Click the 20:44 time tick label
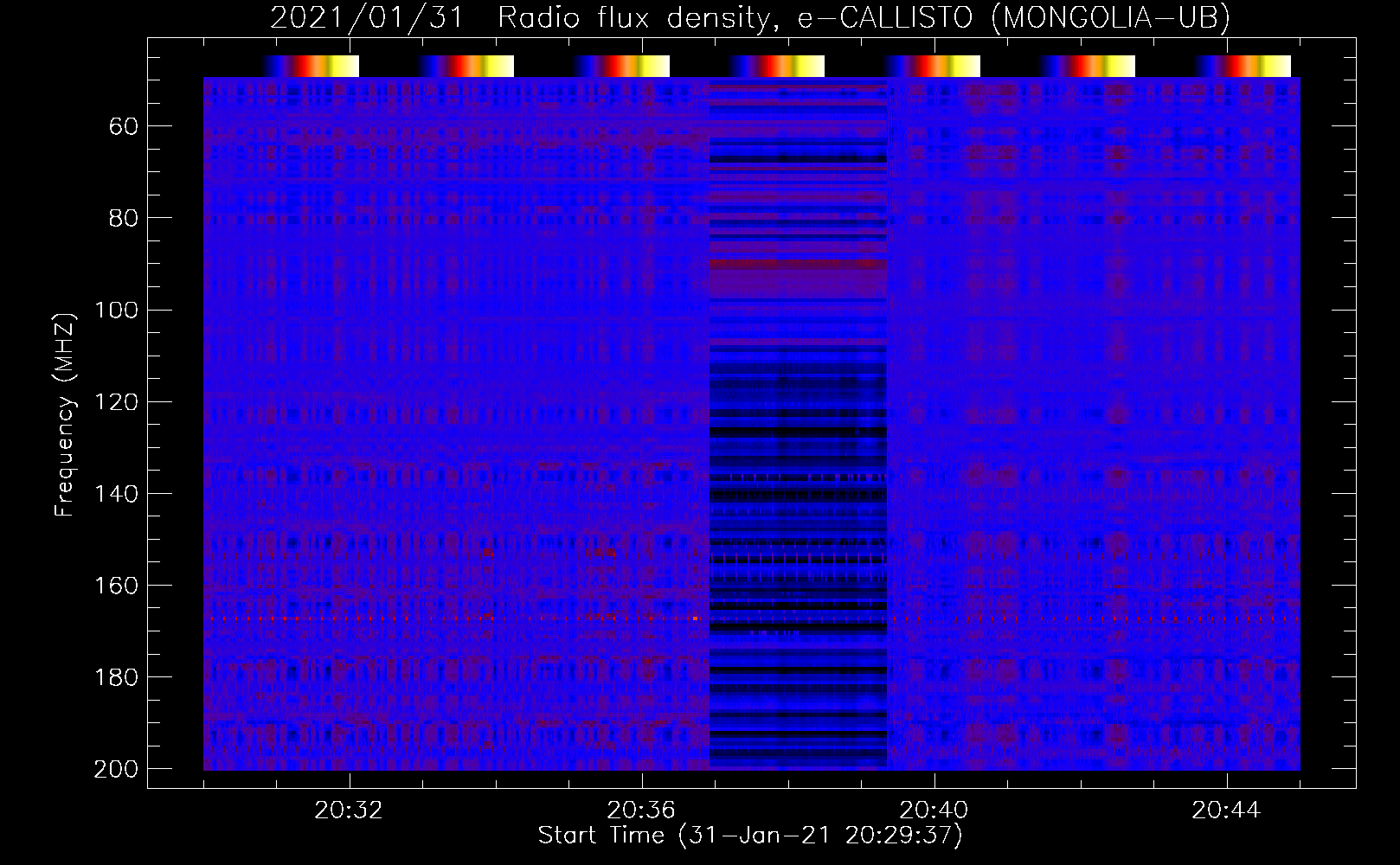 click(x=1226, y=811)
